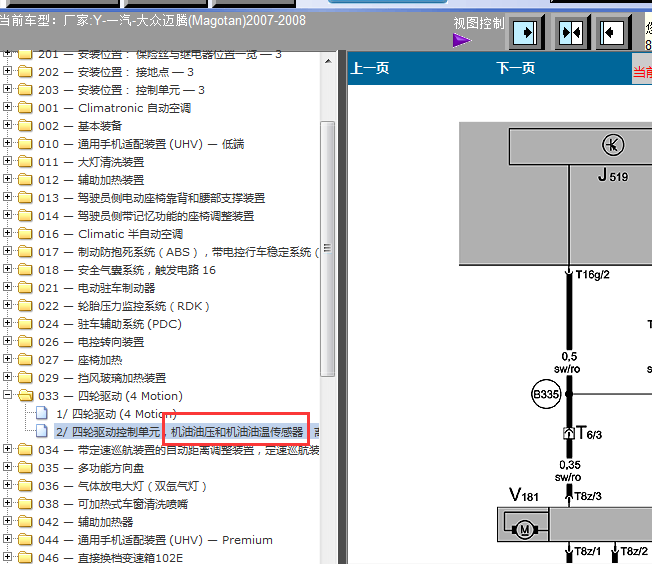
Task: Select 016 Climatic 半自动空调
Action: (x=110, y=234)
